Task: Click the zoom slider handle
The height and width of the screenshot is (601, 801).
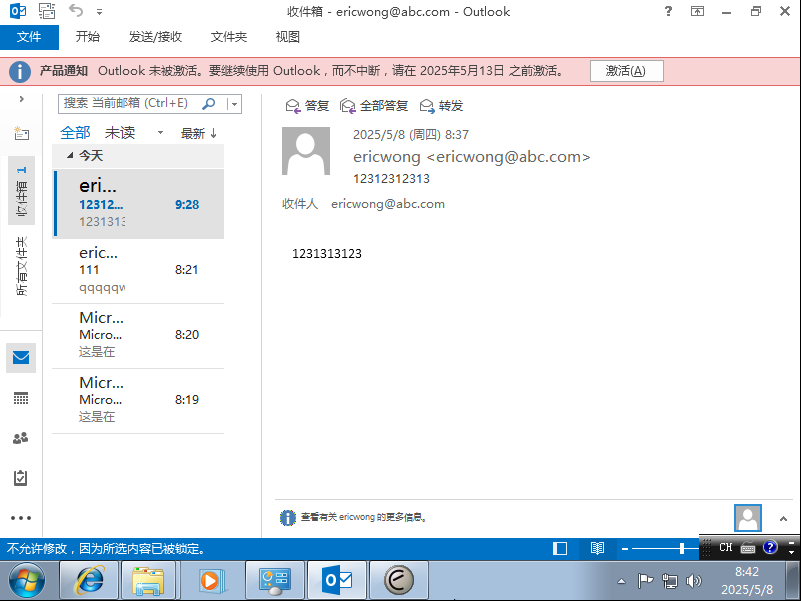Action: pos(682,549)
